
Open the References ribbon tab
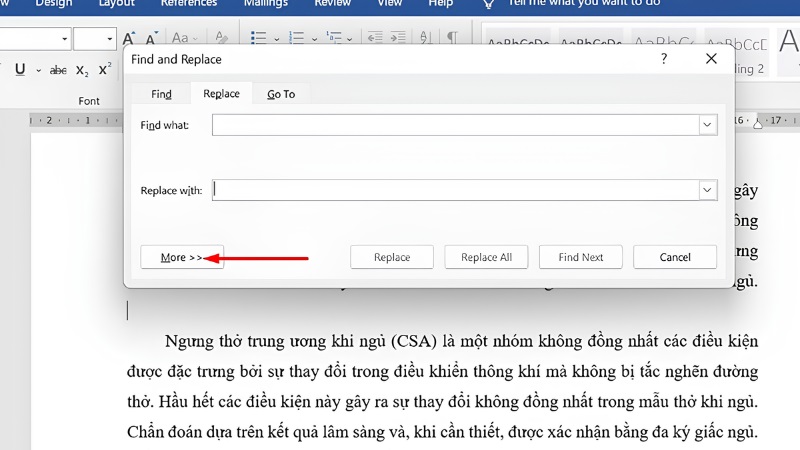coord(189,3)
